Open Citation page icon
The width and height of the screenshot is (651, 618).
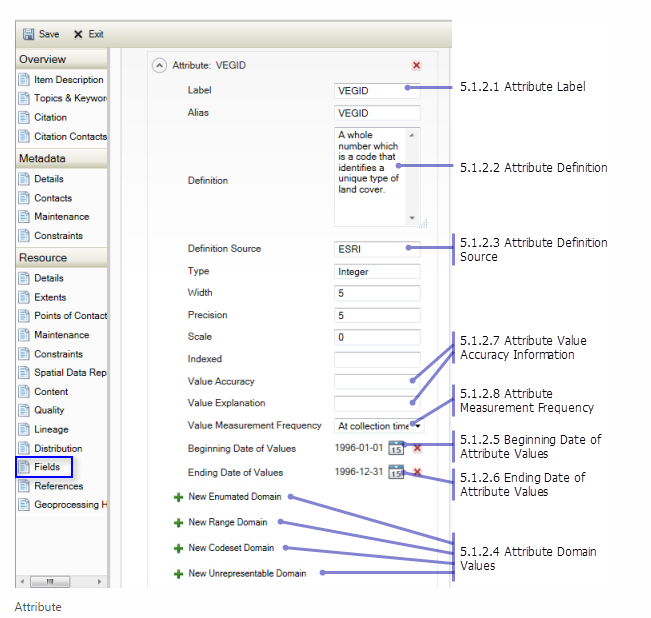24,117
